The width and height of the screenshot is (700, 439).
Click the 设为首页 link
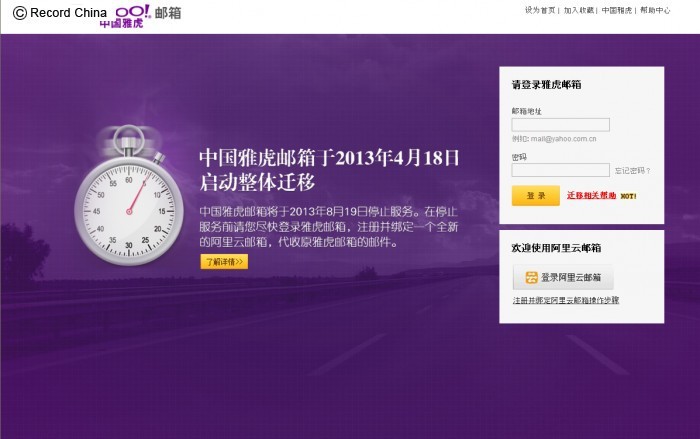pos(540,10)
